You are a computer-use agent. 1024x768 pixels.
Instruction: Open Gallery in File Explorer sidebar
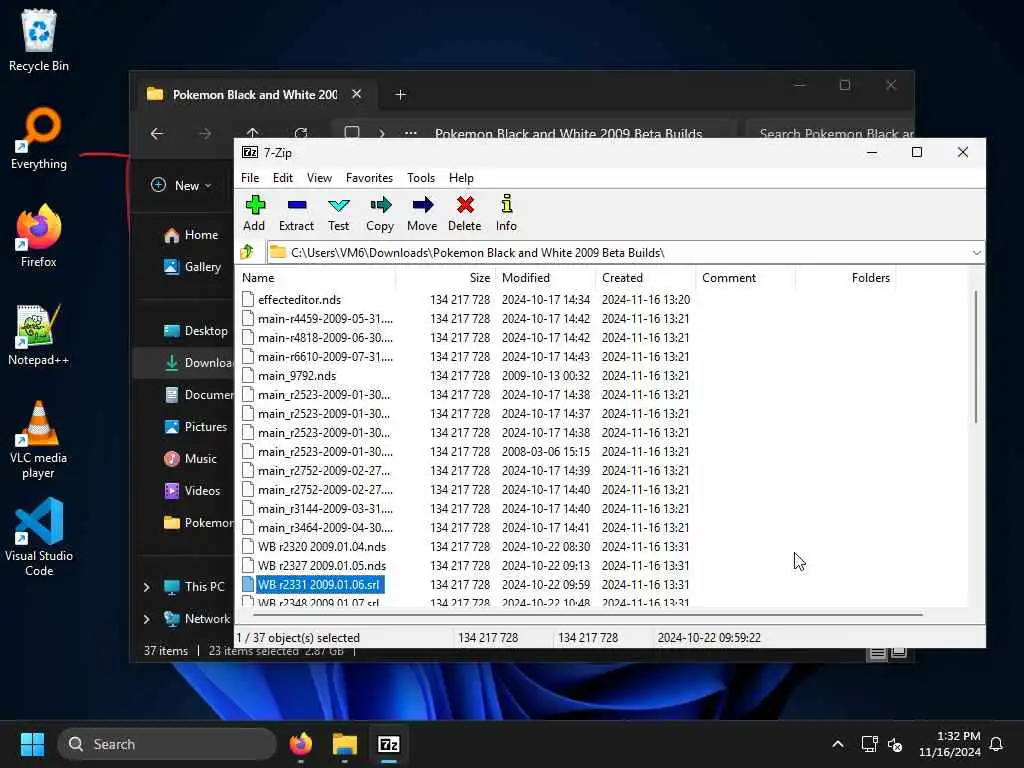(x=193, y=266)
